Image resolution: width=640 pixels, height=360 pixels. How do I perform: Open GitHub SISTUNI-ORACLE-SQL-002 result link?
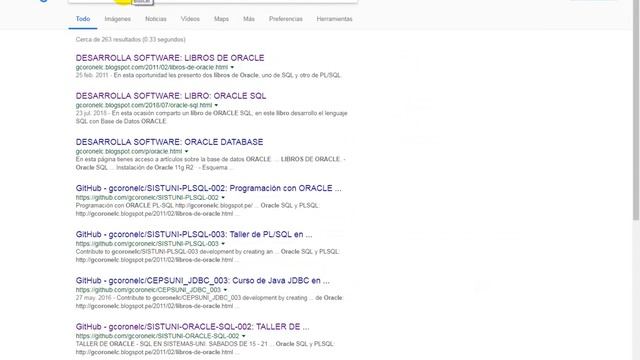point(192,327)
